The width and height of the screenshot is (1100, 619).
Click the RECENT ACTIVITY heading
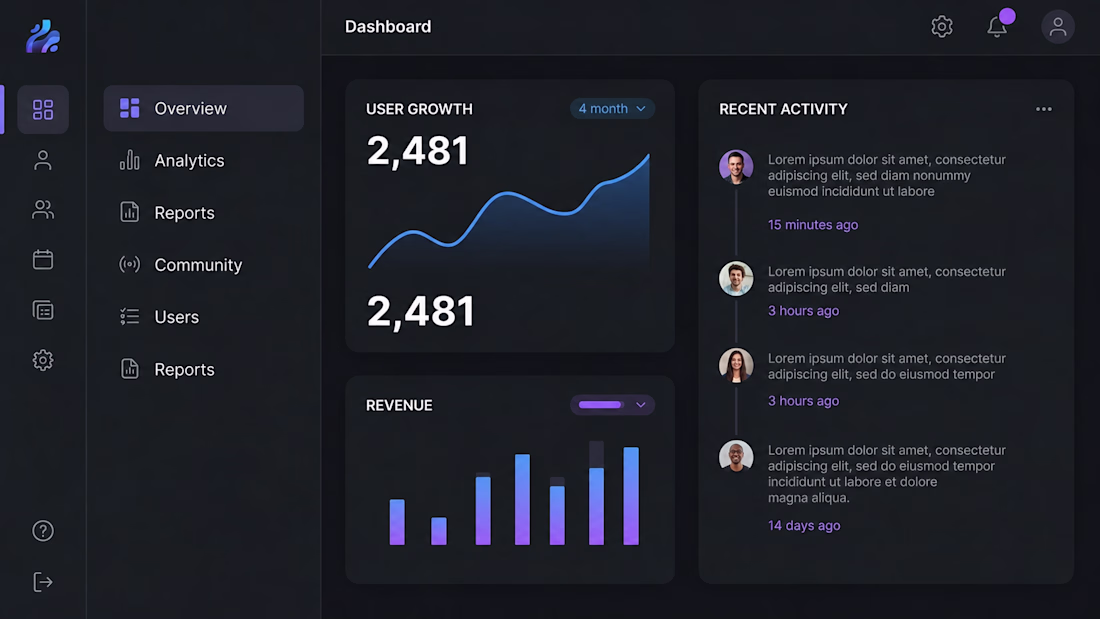[783, 109]
